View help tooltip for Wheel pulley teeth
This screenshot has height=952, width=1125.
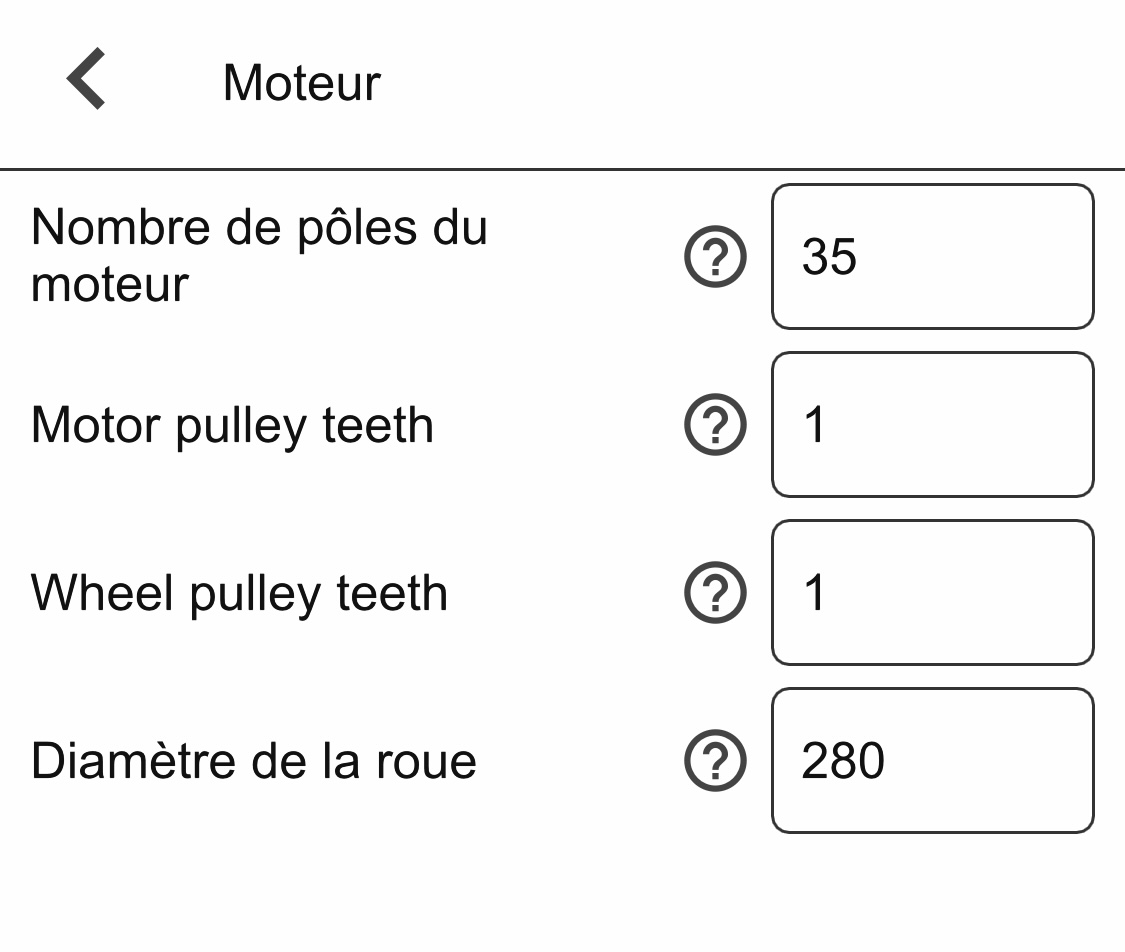click(715, 592)
